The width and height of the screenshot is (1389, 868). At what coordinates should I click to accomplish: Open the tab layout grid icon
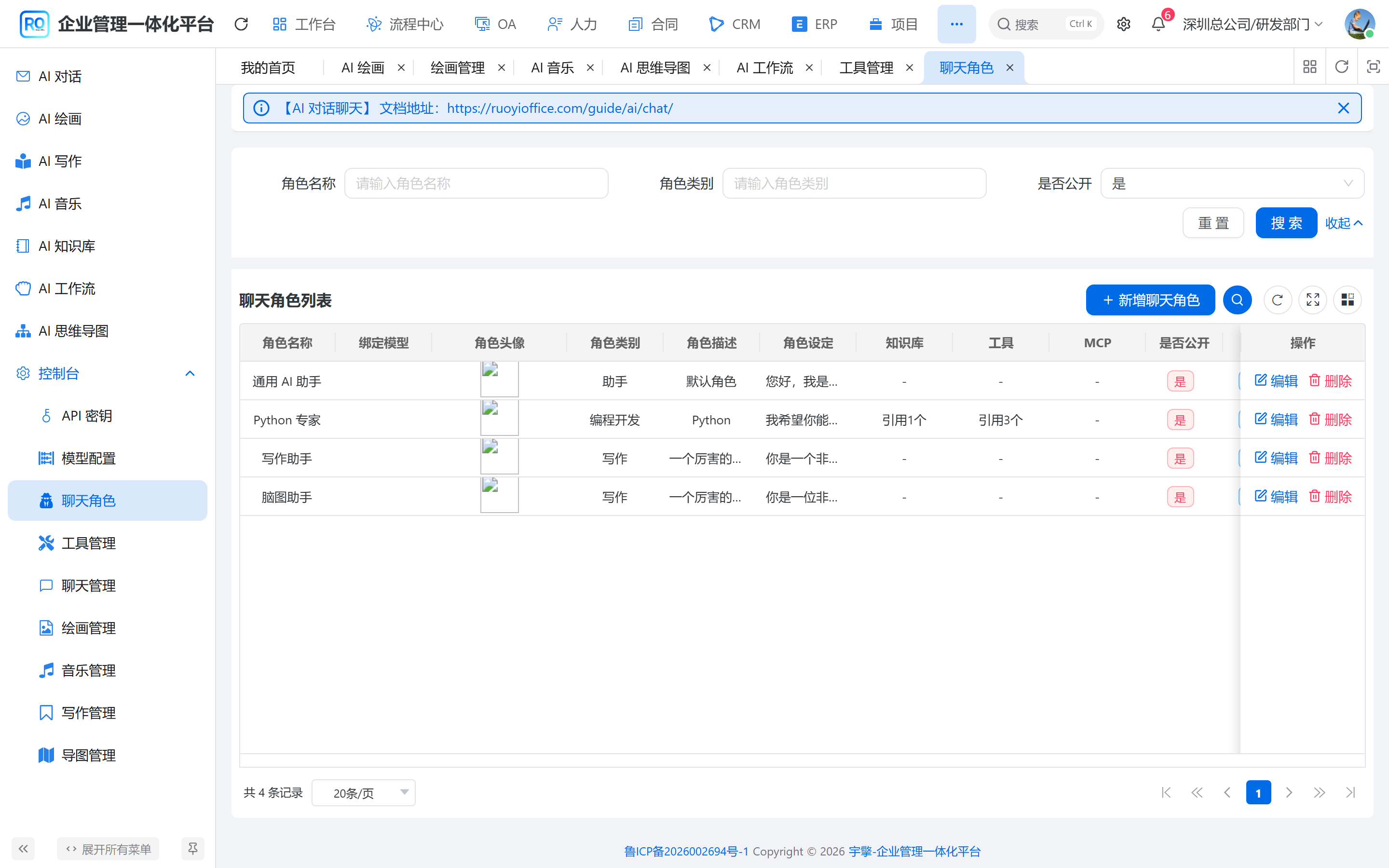click(1310, 67)
